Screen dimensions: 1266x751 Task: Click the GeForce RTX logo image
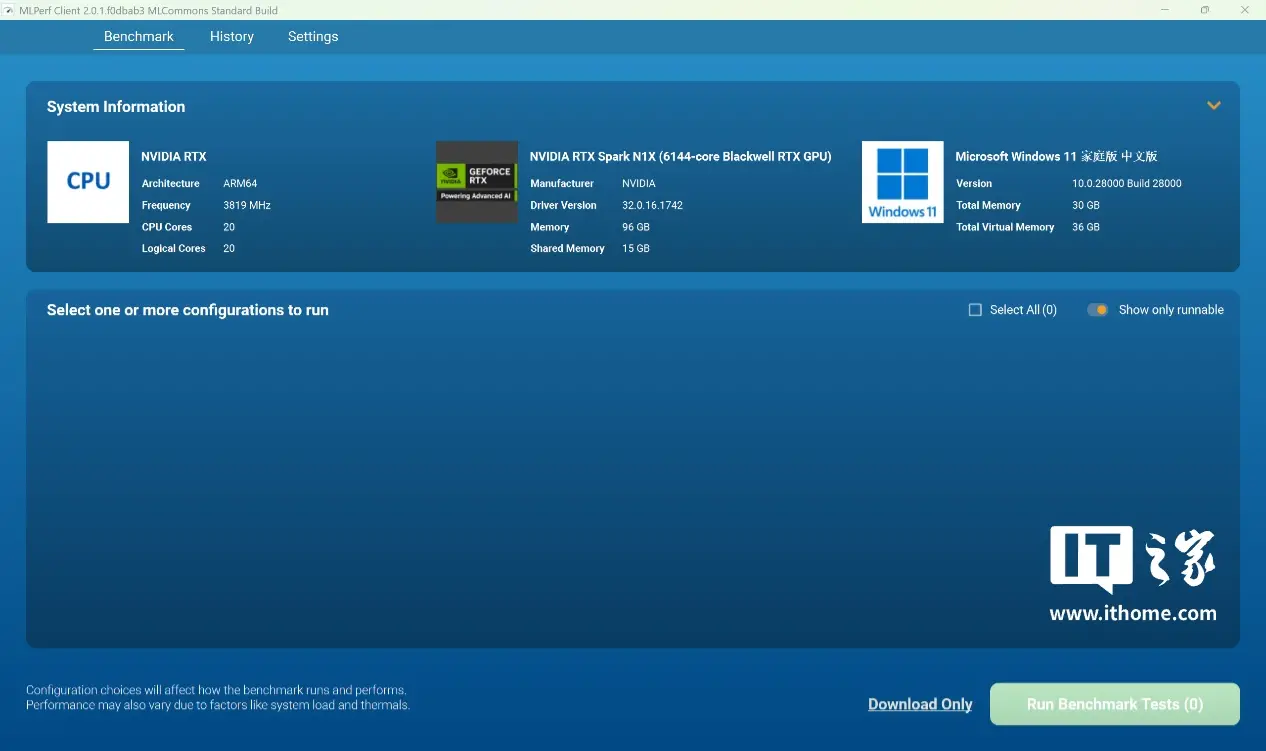coord(477,182)
